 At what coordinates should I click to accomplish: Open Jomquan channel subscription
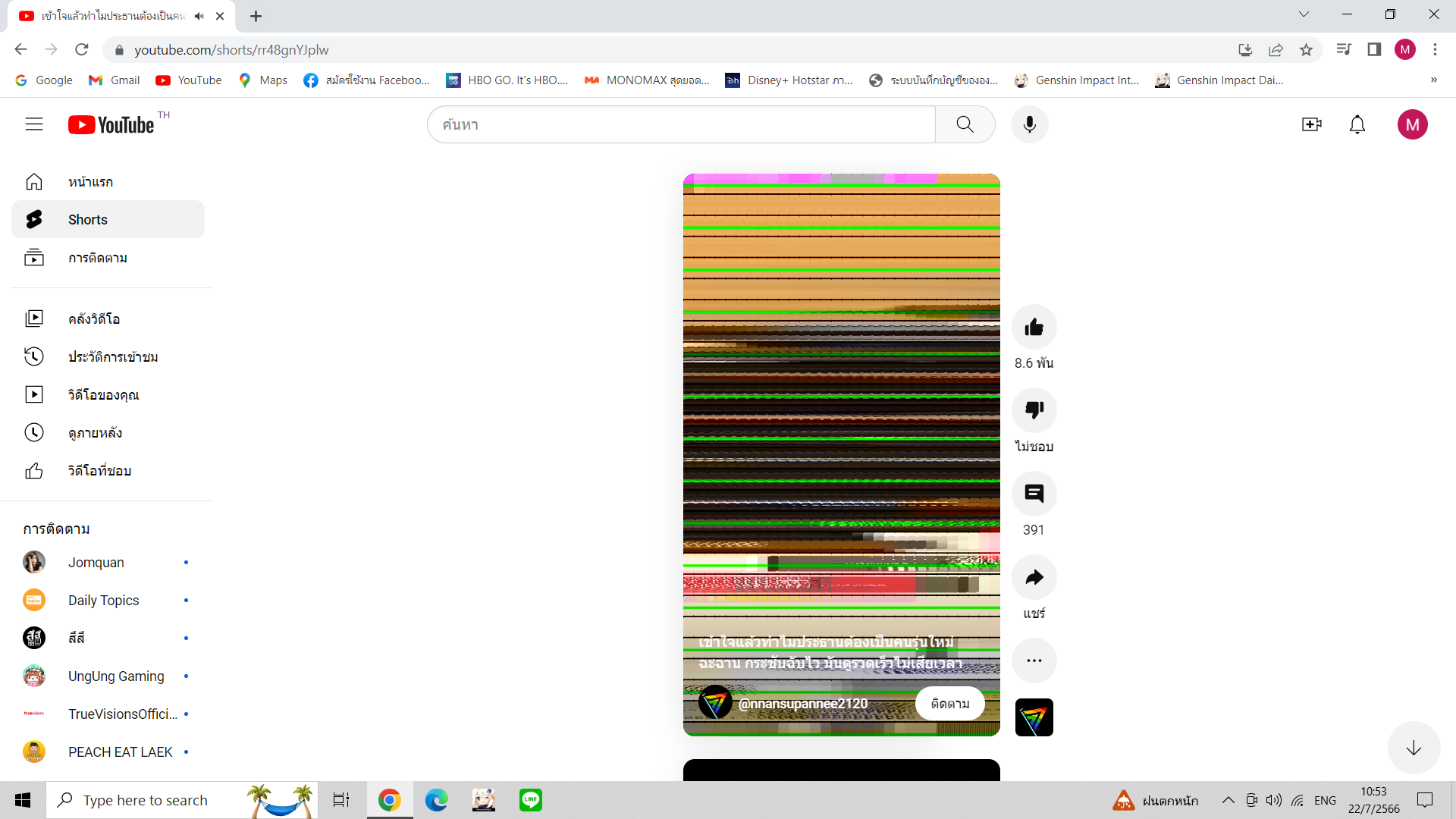point(96,563)
